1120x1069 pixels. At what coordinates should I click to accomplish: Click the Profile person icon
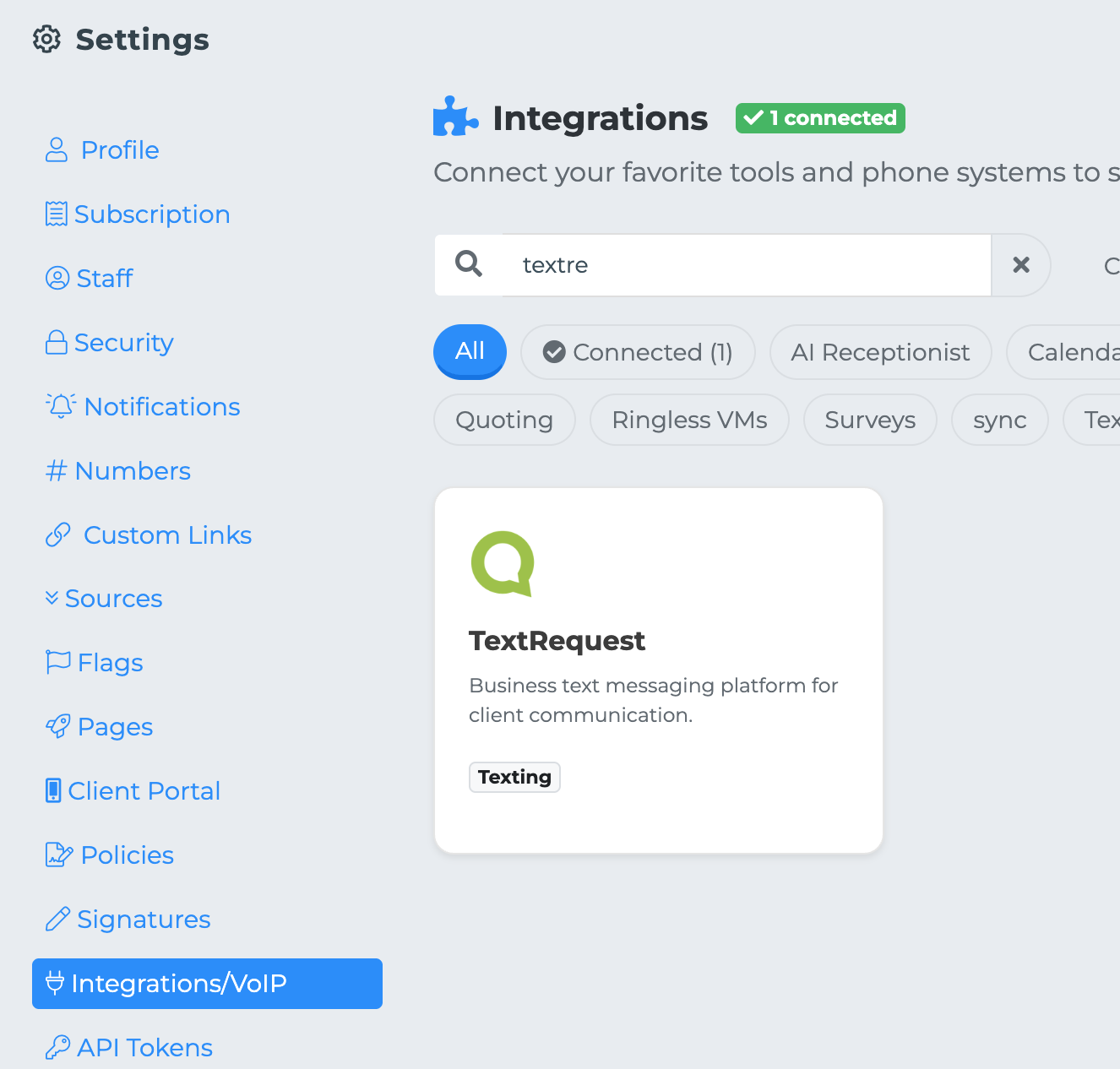57,150
